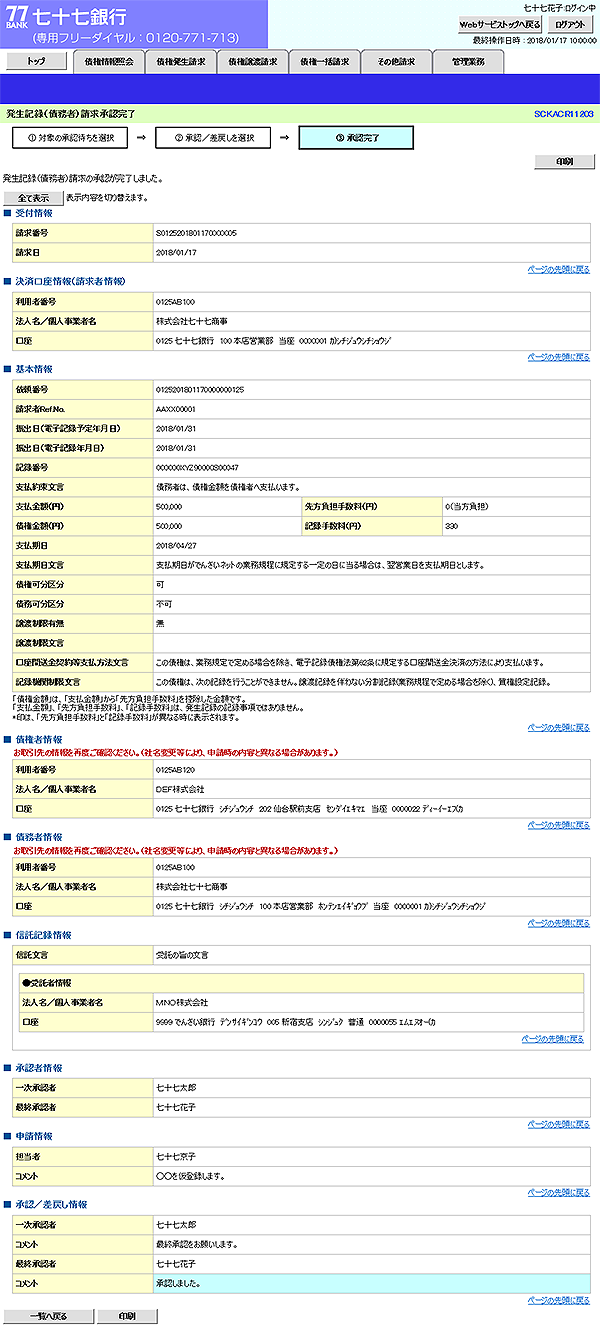
Task: Click the bottom 印刷 button beside 一覧へ戻る
Action: [x=129, y=1316]
